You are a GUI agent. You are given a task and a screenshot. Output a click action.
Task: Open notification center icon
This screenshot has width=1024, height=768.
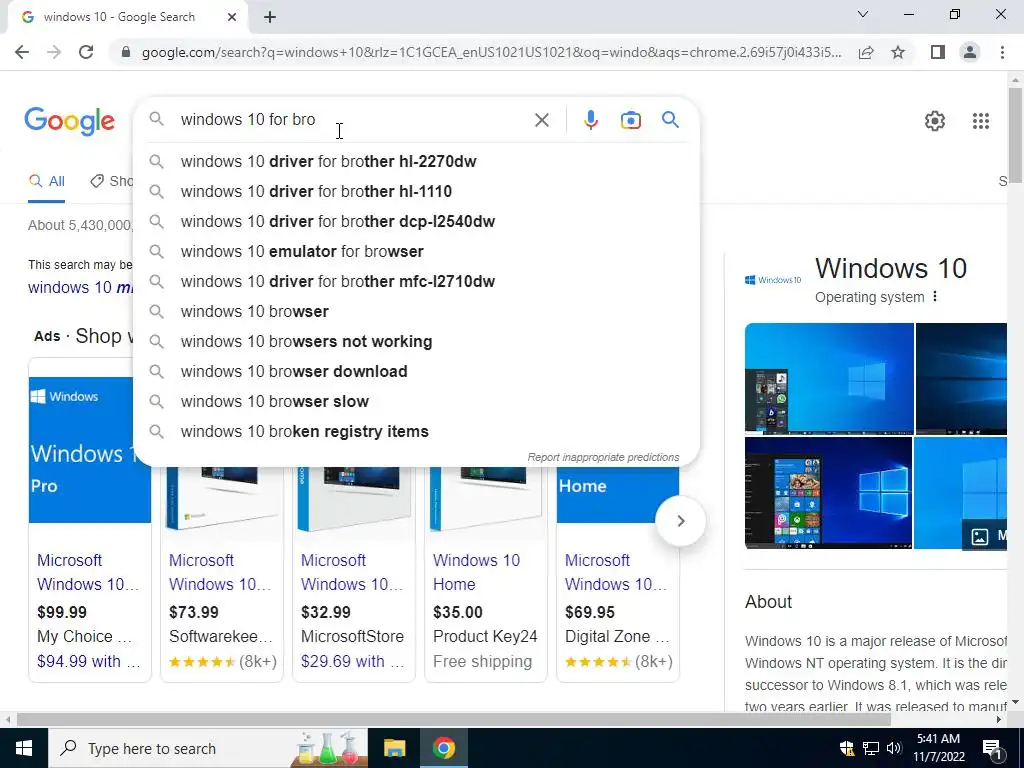point(992,748)
